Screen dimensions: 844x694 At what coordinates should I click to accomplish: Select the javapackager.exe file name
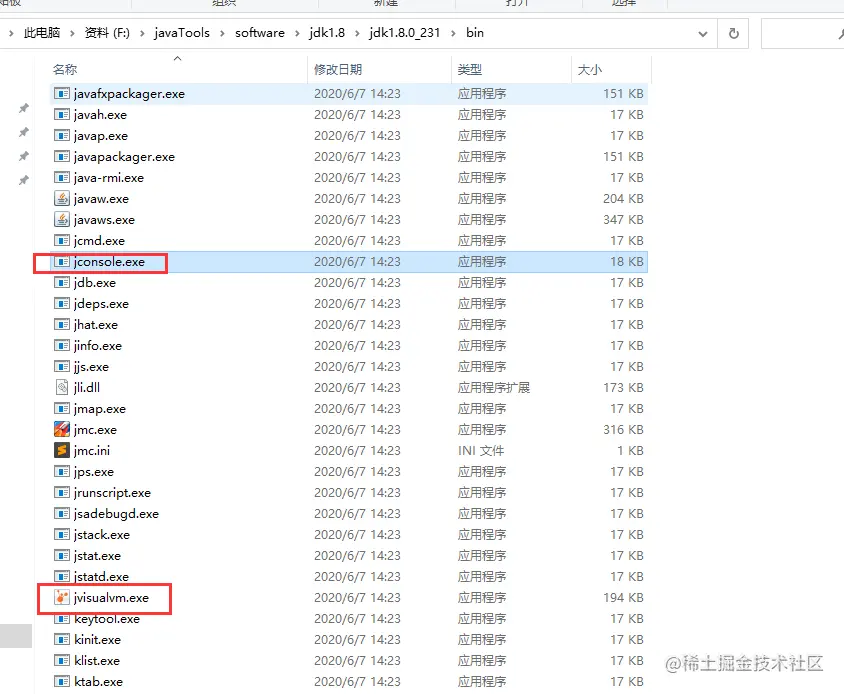[x=124, y=157]
